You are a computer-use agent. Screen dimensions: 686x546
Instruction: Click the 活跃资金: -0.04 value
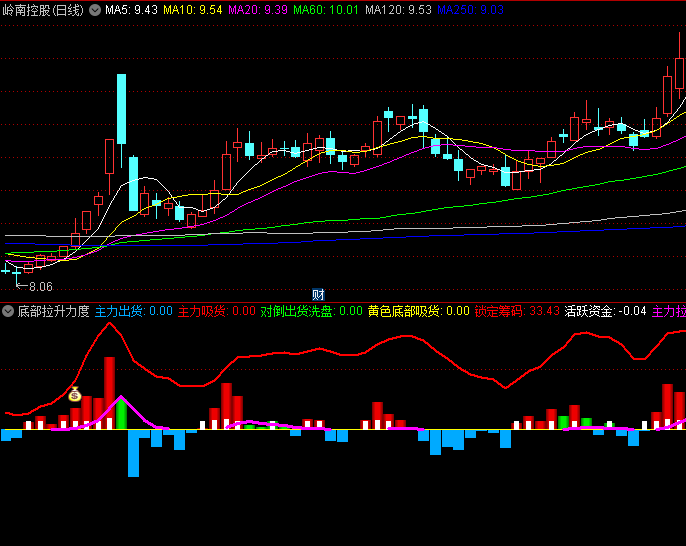606,312
